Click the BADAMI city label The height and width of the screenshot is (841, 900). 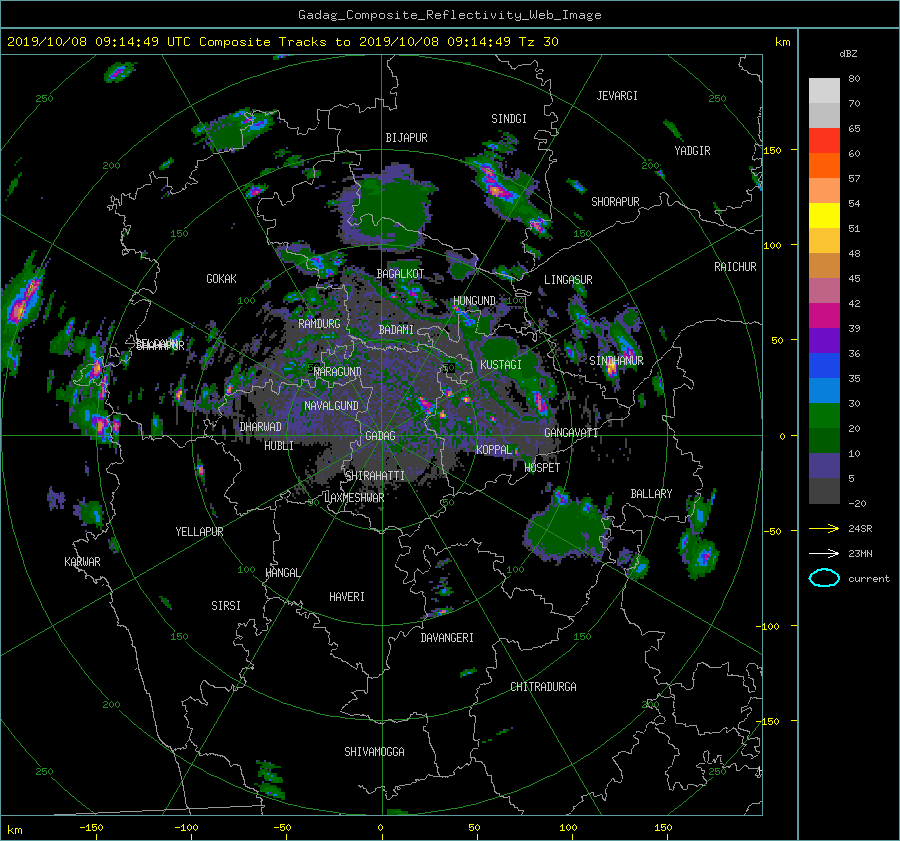point(396,330)
